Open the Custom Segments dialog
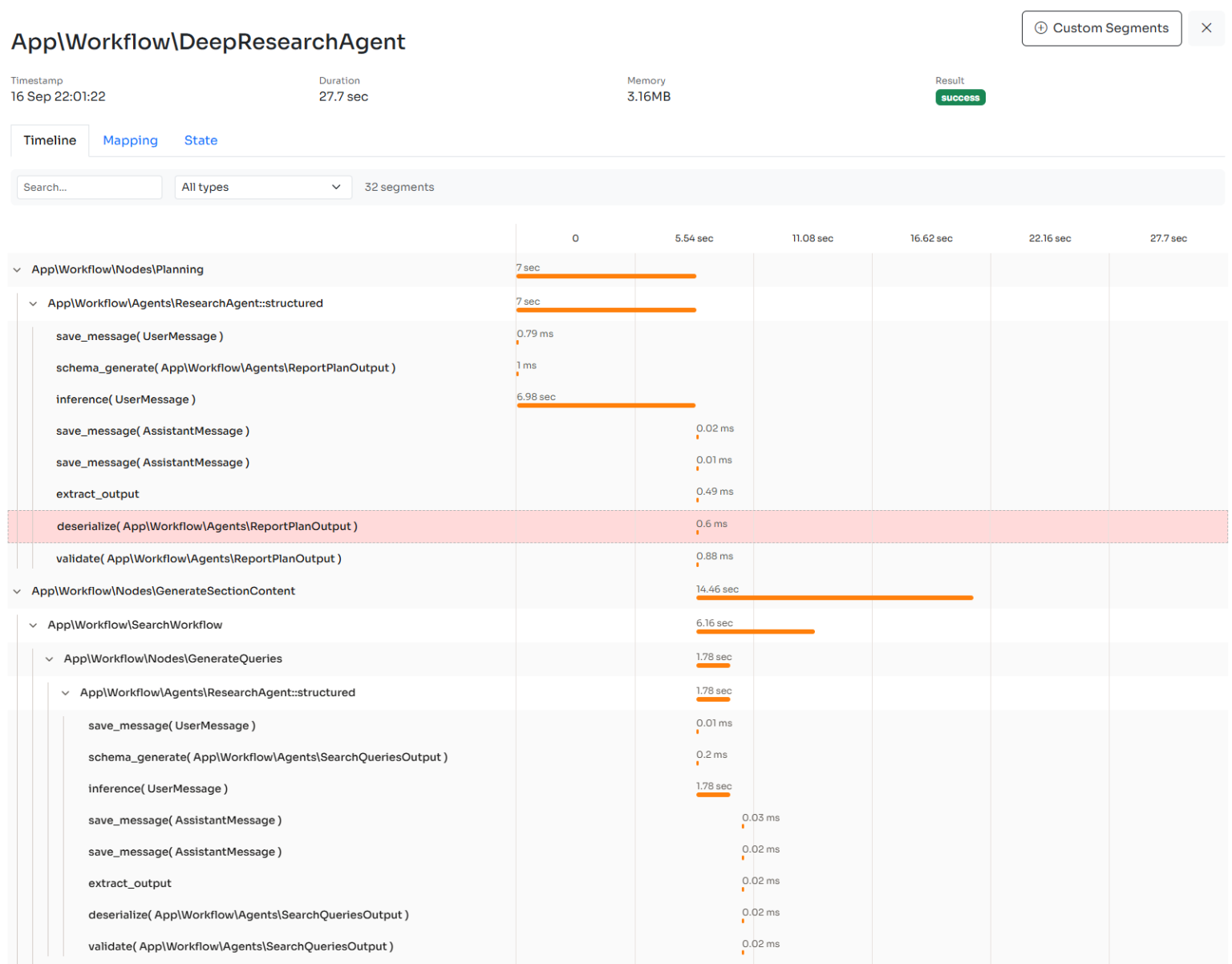Image resolution: width=1232 pixels, height=964 pixels. [1101, 27]
